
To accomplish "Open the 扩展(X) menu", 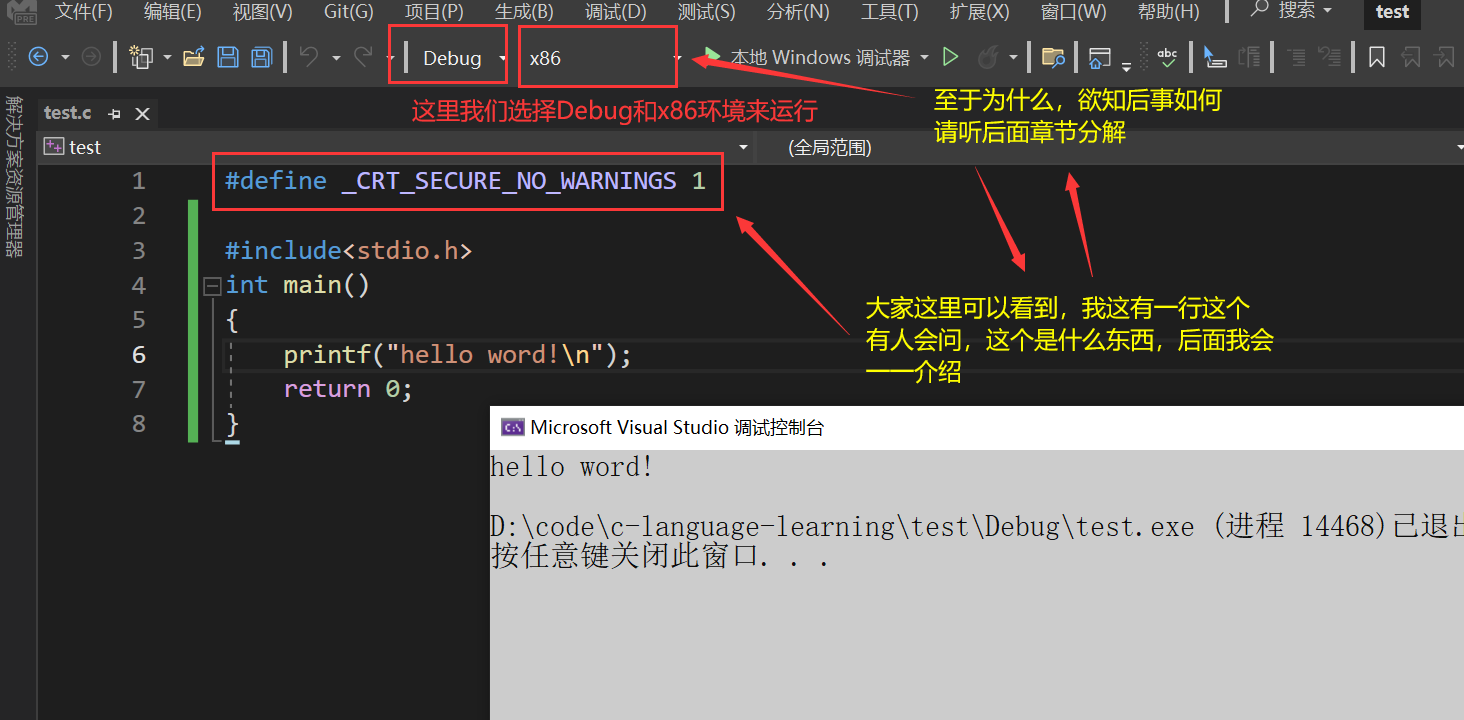I will pyautogui.click(x=979, y=12).
